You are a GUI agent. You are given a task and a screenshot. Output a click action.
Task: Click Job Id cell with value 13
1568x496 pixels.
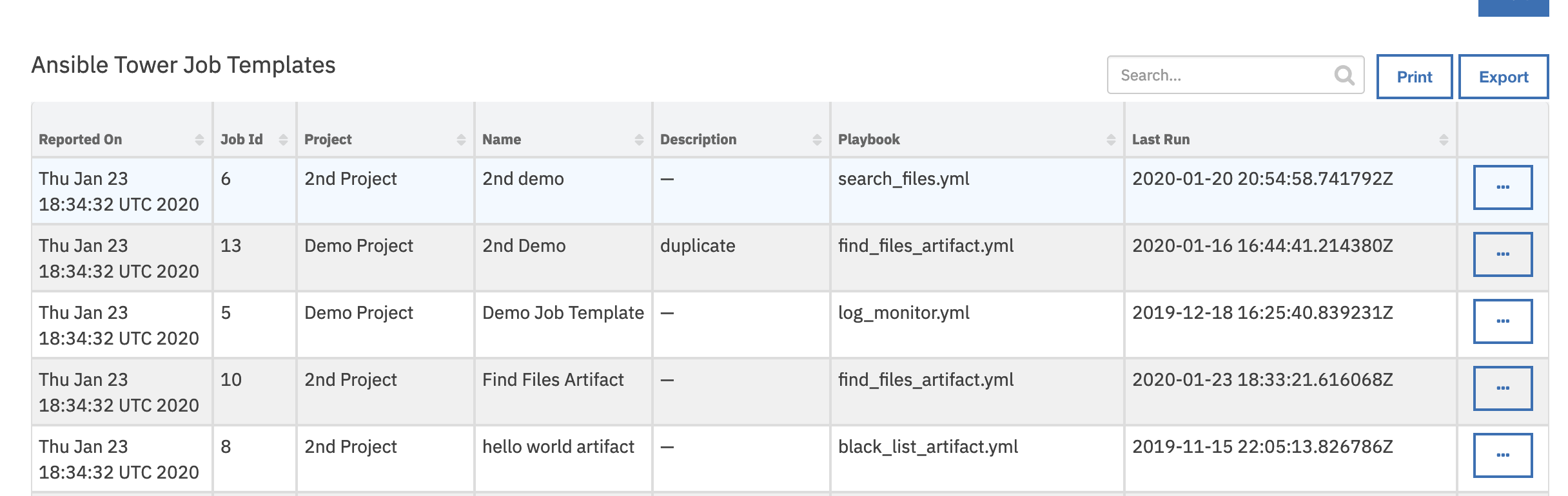click(255, 258)
